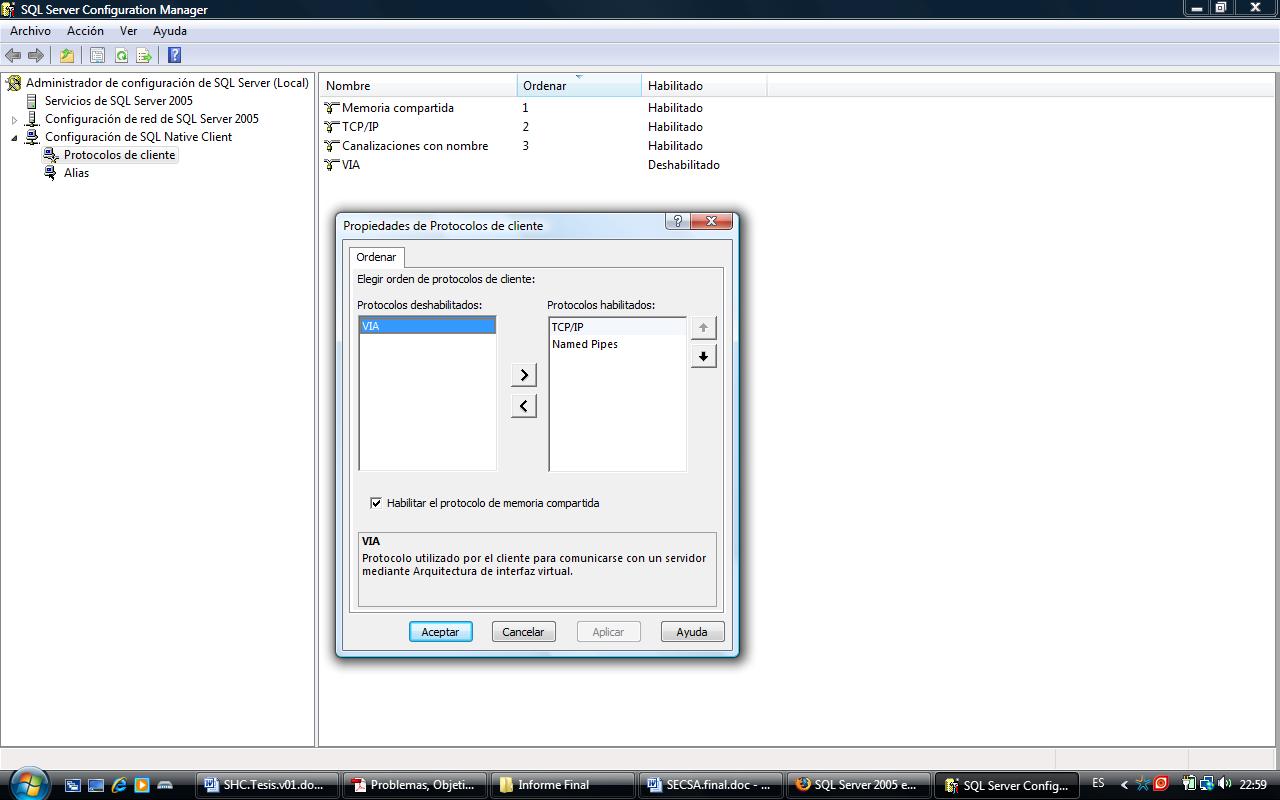Click the Habilitado column header
1280x800 pixels.
pyautogui.click(x=704, y=86)
